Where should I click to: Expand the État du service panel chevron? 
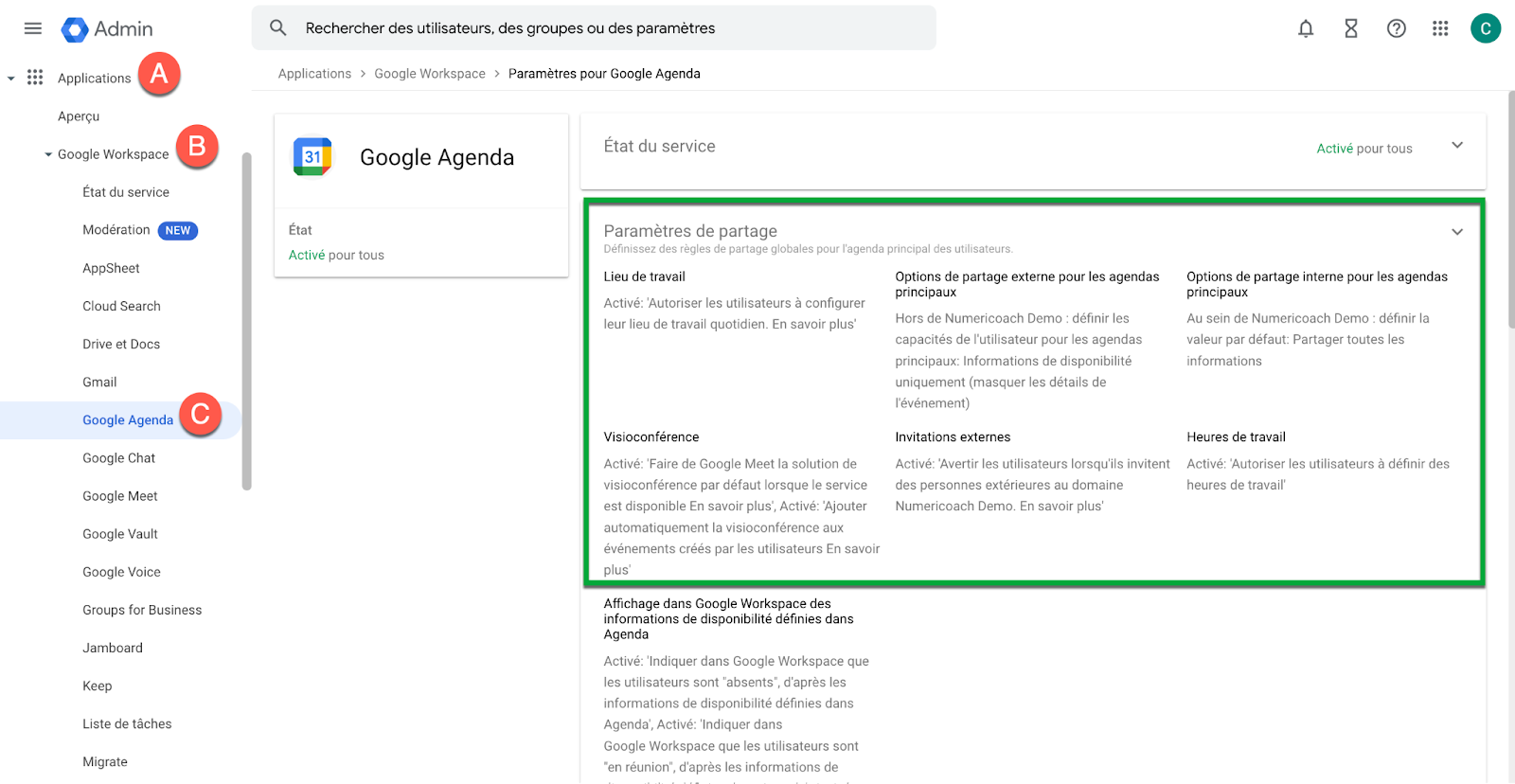(x=1457, y=146)
